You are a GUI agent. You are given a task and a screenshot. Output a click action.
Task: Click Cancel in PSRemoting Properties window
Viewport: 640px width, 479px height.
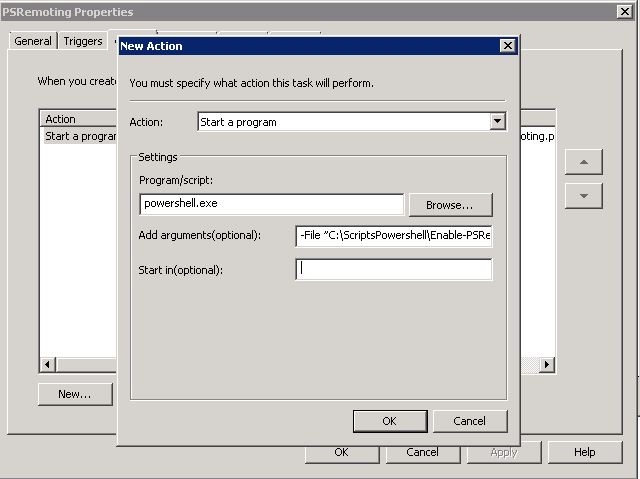tap(423, 454)
